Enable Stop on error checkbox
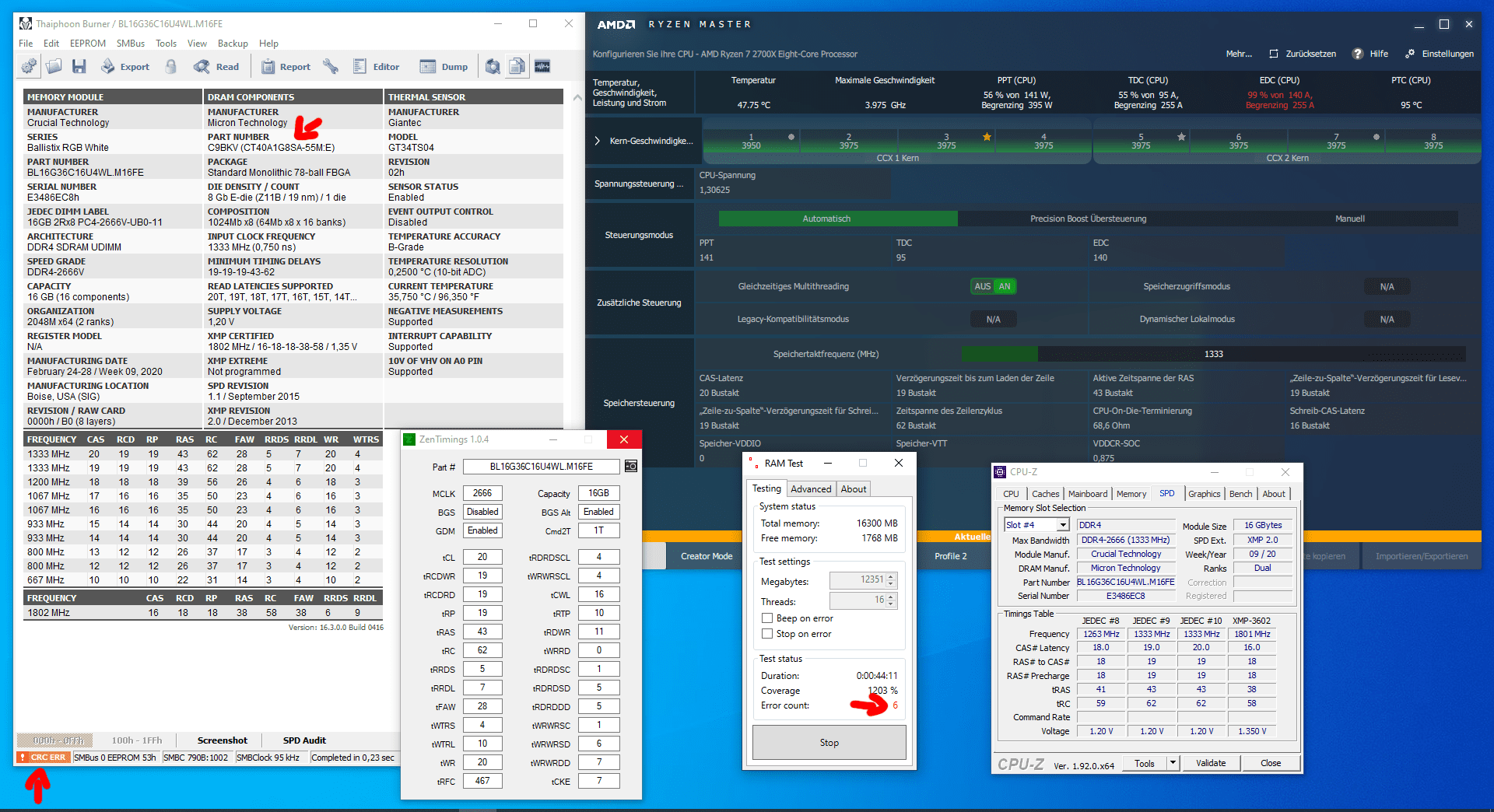 tap(767, 634)
